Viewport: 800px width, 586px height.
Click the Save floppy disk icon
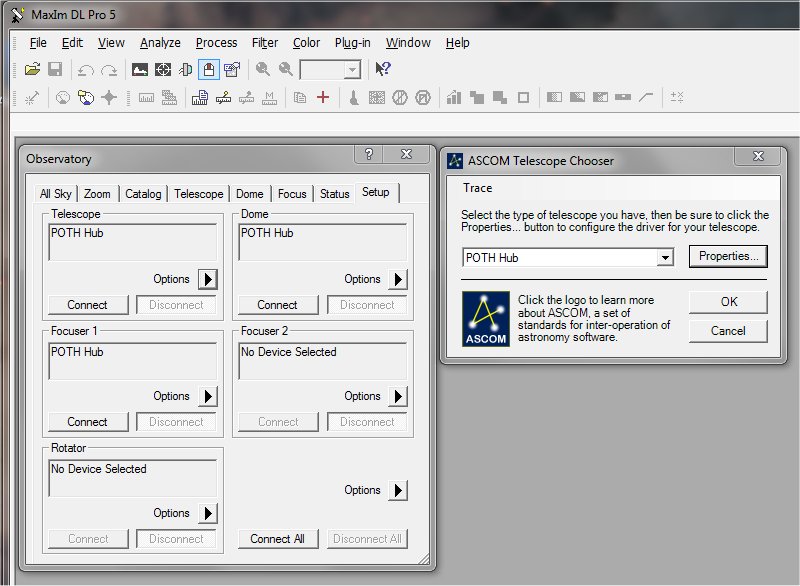(55, 69)
